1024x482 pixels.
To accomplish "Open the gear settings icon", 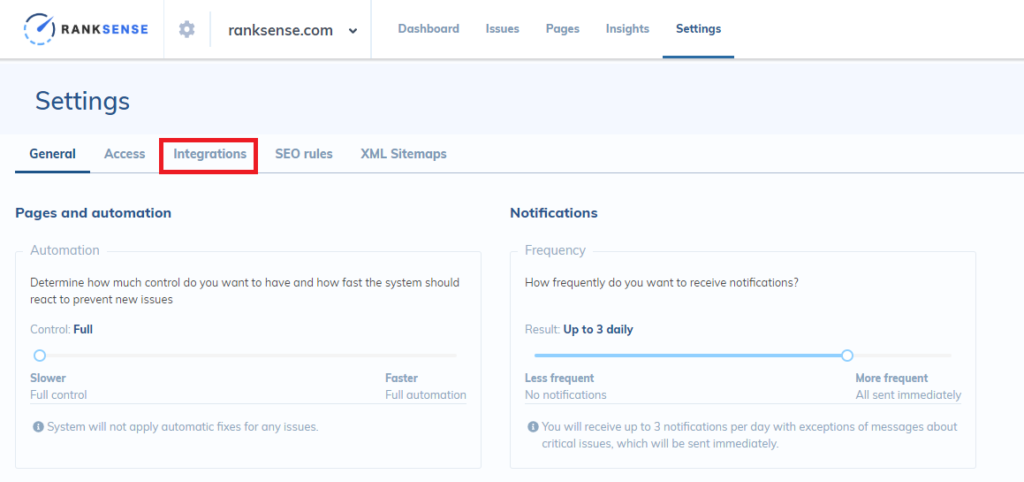I will 187,29.
